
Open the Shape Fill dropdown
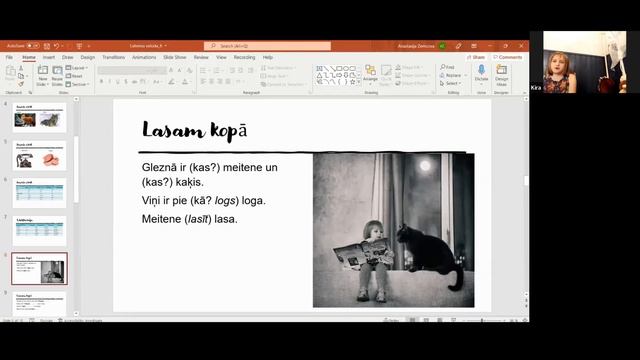tap(409, 67)
